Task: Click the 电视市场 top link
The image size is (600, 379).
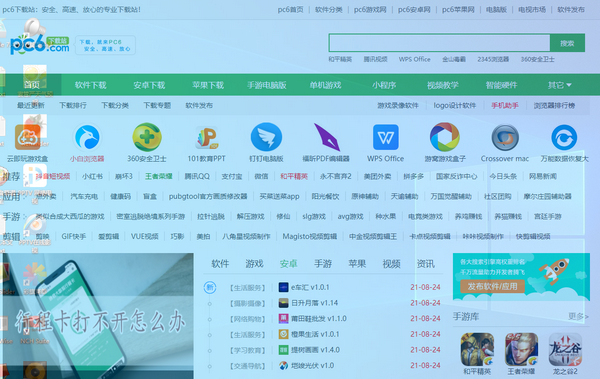Action: [x=532, y=10]
